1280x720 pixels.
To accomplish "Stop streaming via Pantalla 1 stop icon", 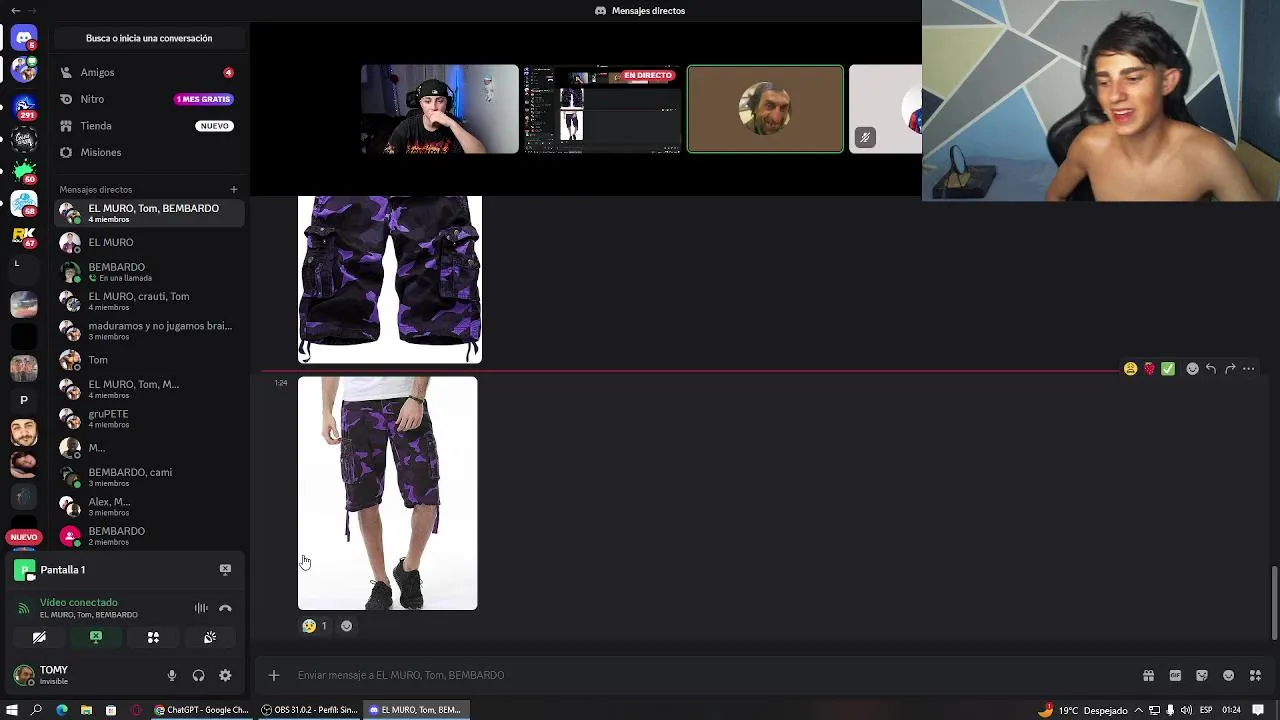I will click(225, 569).
